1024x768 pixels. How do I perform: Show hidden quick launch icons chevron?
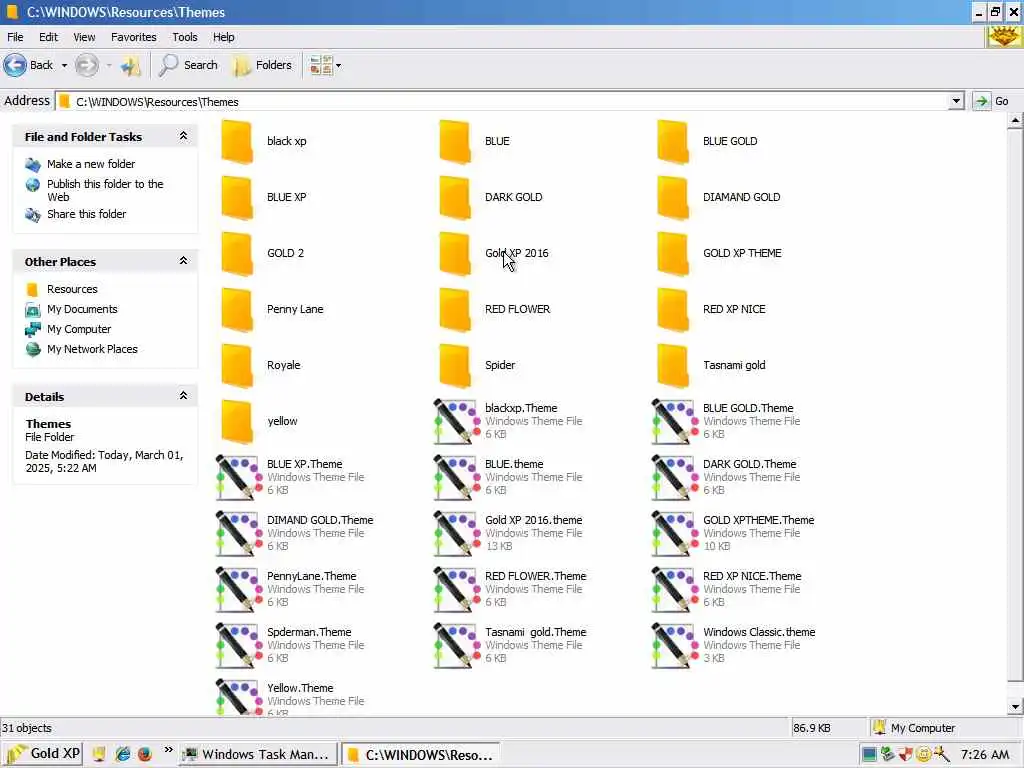point(168,750)
